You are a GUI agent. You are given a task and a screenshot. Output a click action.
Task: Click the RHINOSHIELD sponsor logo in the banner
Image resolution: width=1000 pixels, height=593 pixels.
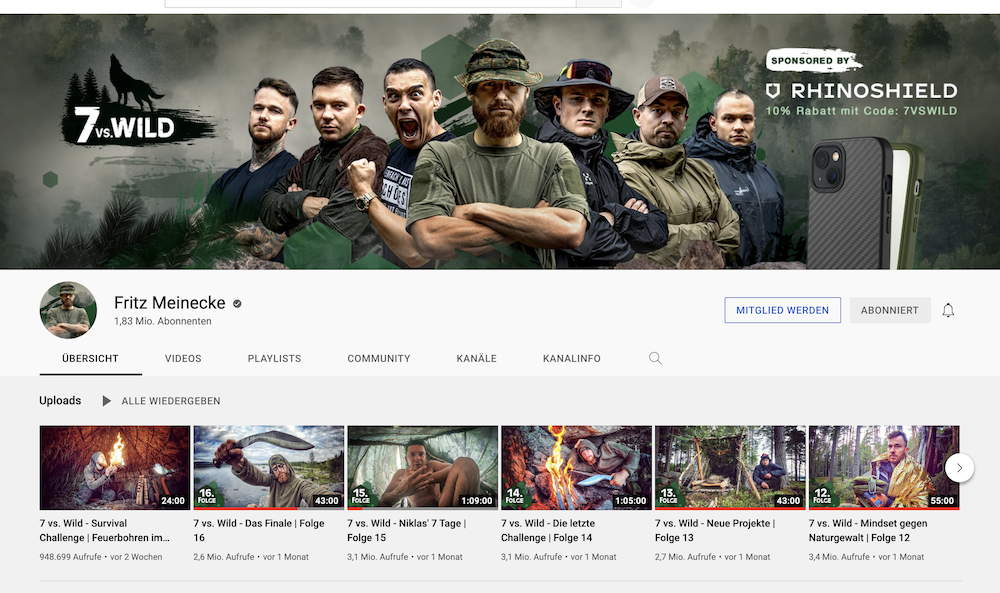pos(862,91)
